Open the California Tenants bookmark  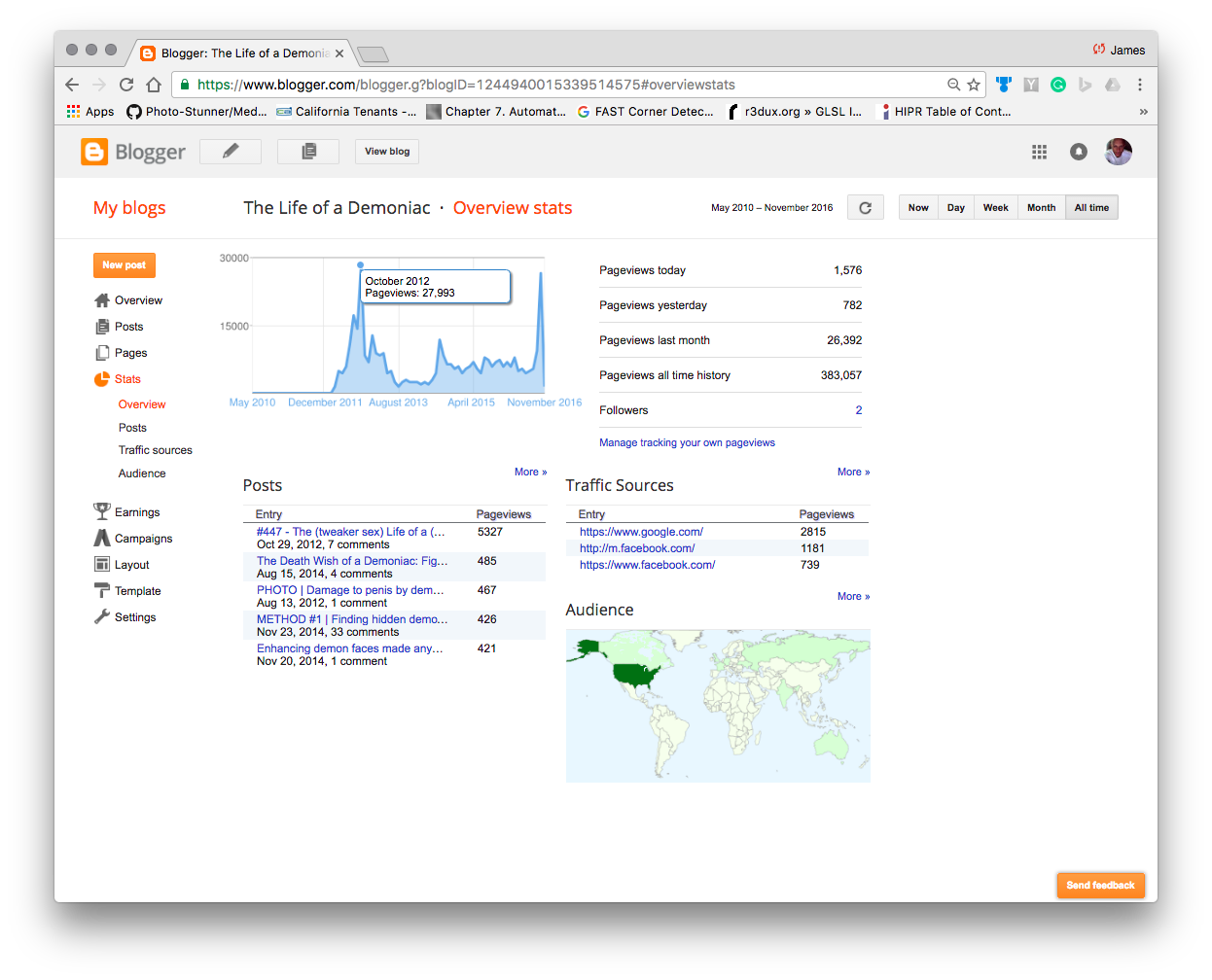click(x=346, y=112)
